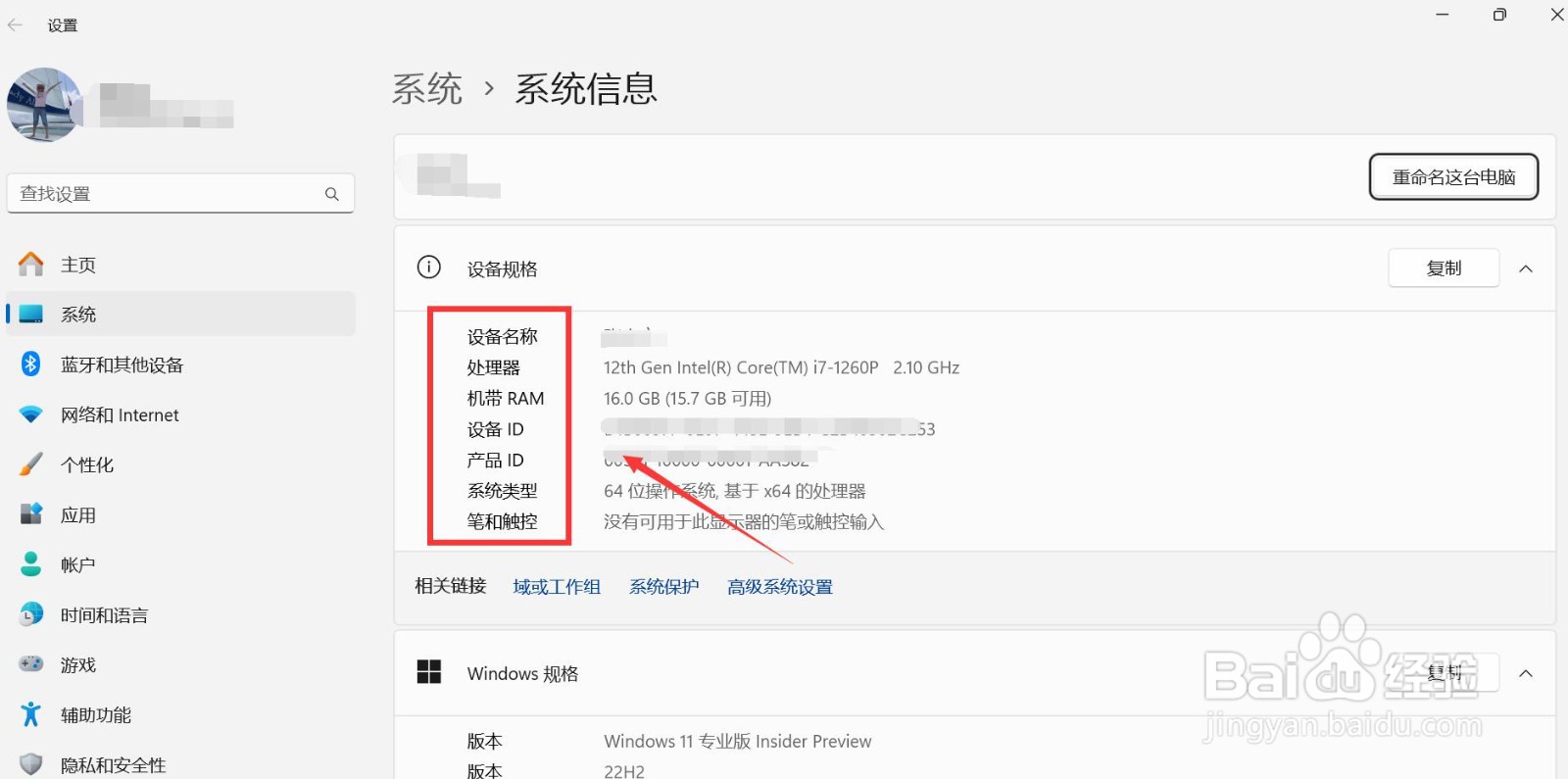Click the search magnifier icon
Image resolution: width=1568 pixels, height=779 pixels.
pos(332,194)
